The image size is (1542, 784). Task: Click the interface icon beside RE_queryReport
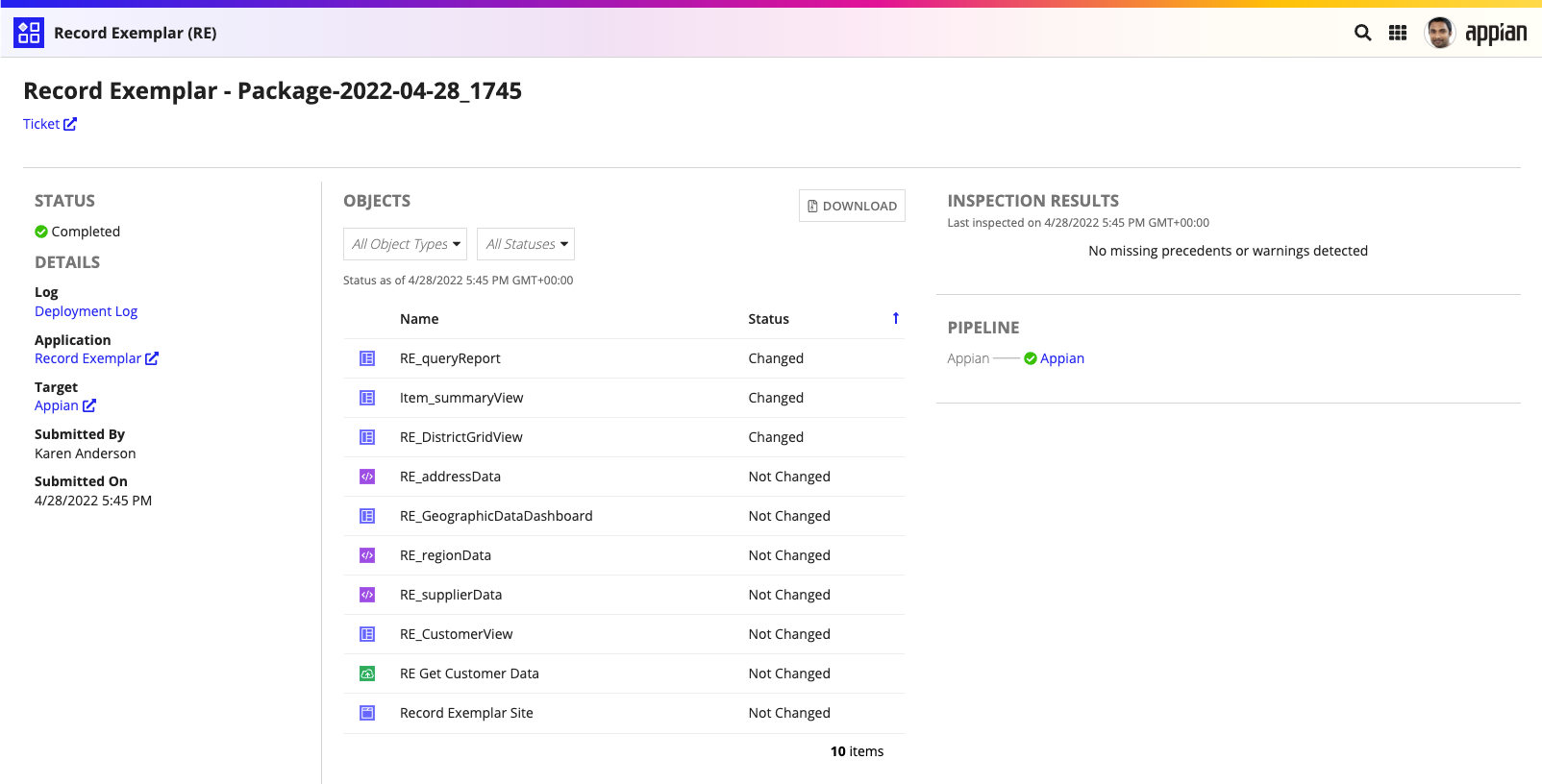pyautogui.click(x=367, y=358)
